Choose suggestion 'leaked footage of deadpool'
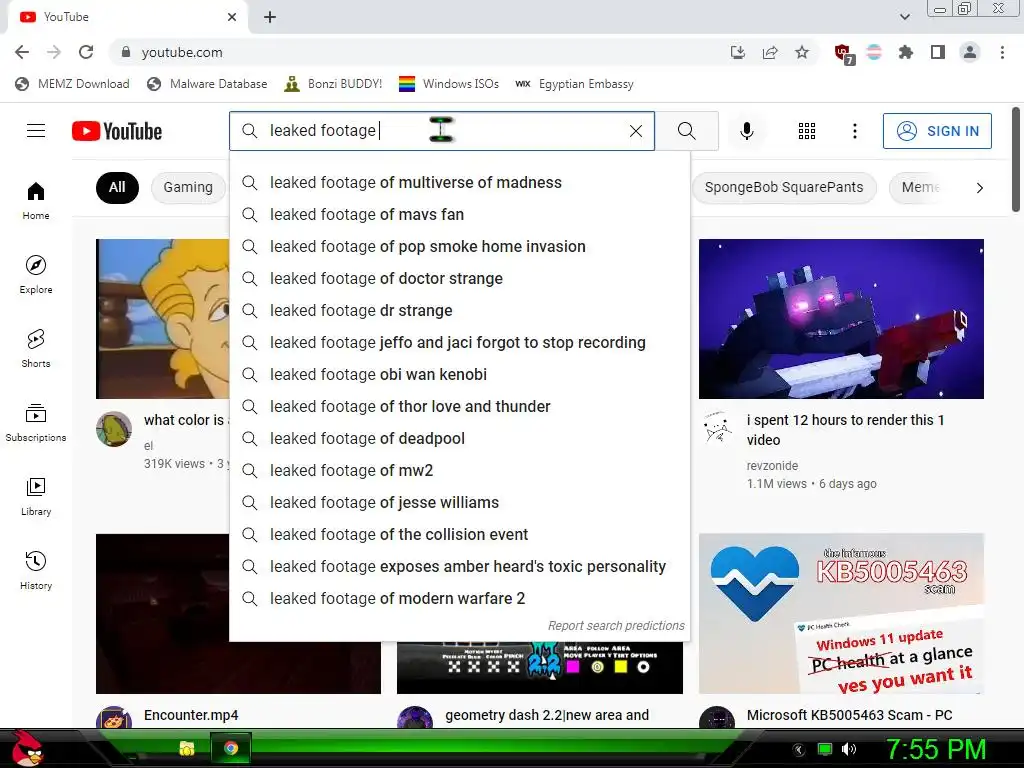This screenshot has width=1024, height=768. [460, 439]
